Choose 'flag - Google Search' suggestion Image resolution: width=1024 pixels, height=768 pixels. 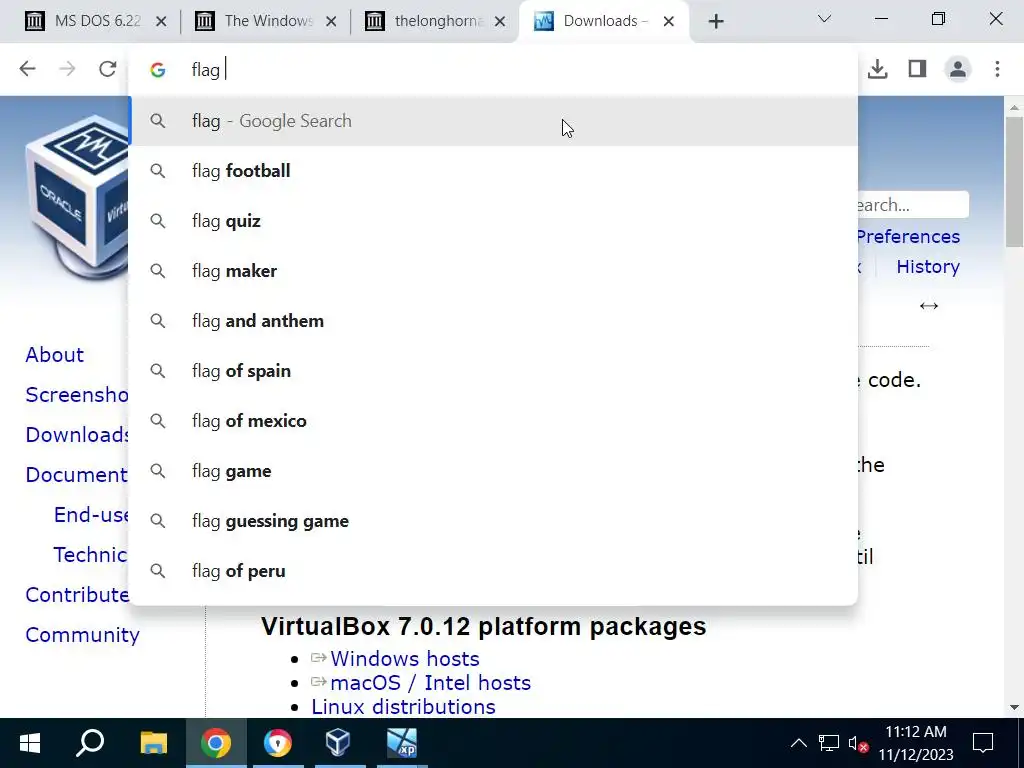(x=494, y=121)
